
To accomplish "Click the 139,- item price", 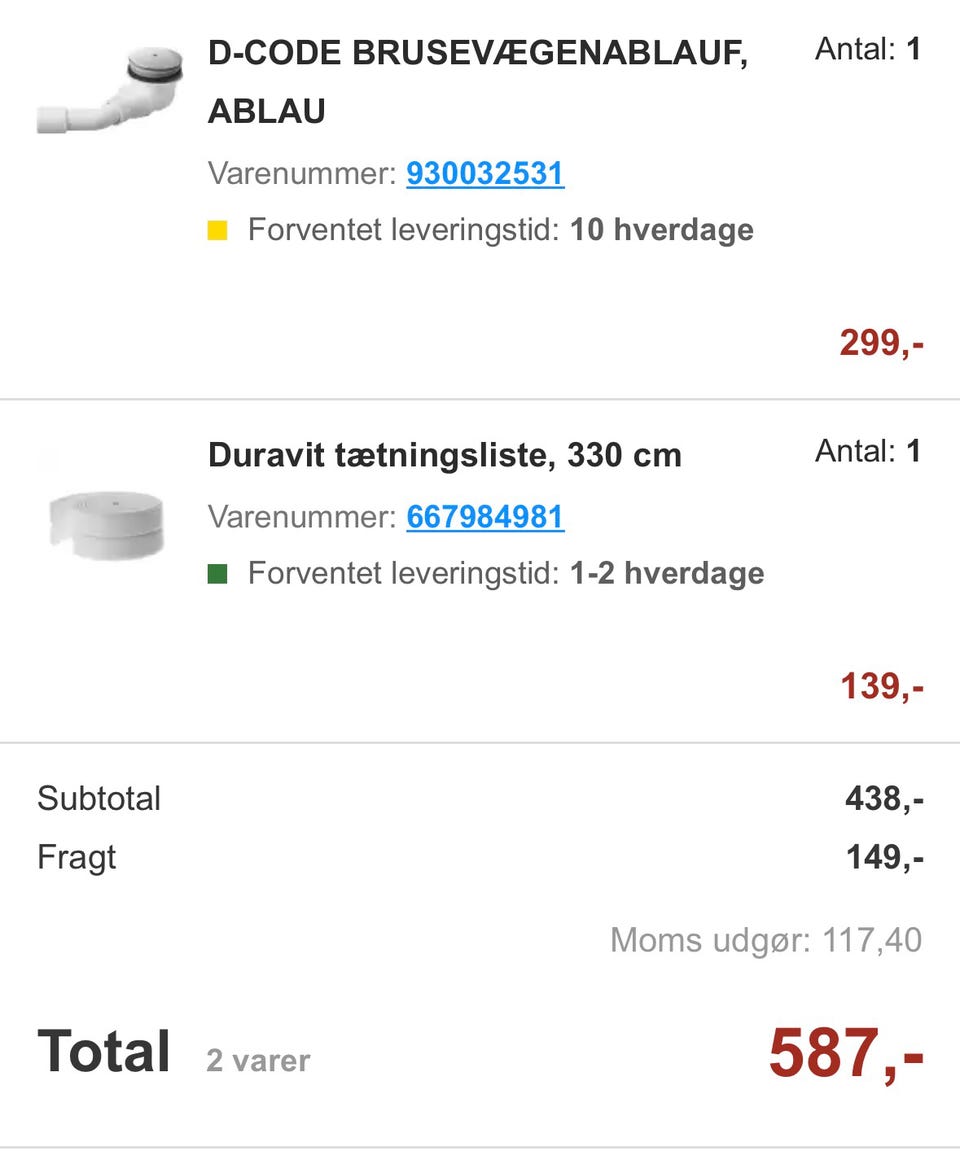I will pos(881,687).
